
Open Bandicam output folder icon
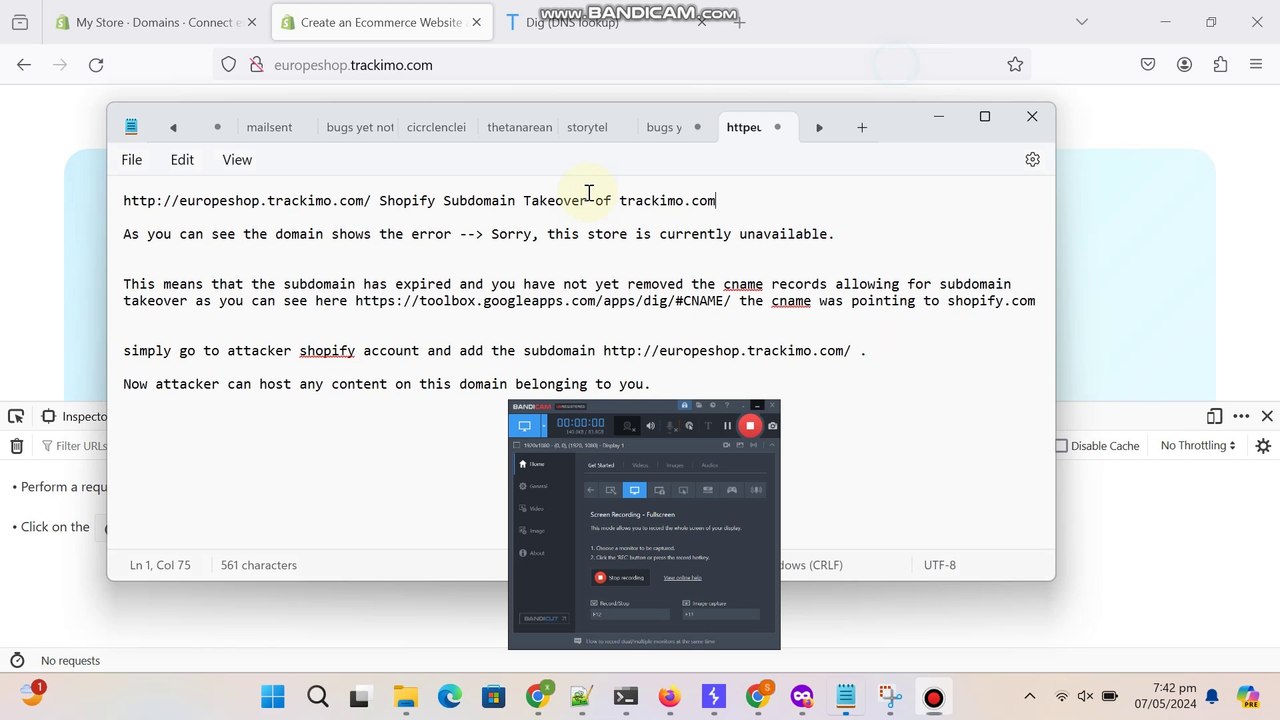click(697, 405)
